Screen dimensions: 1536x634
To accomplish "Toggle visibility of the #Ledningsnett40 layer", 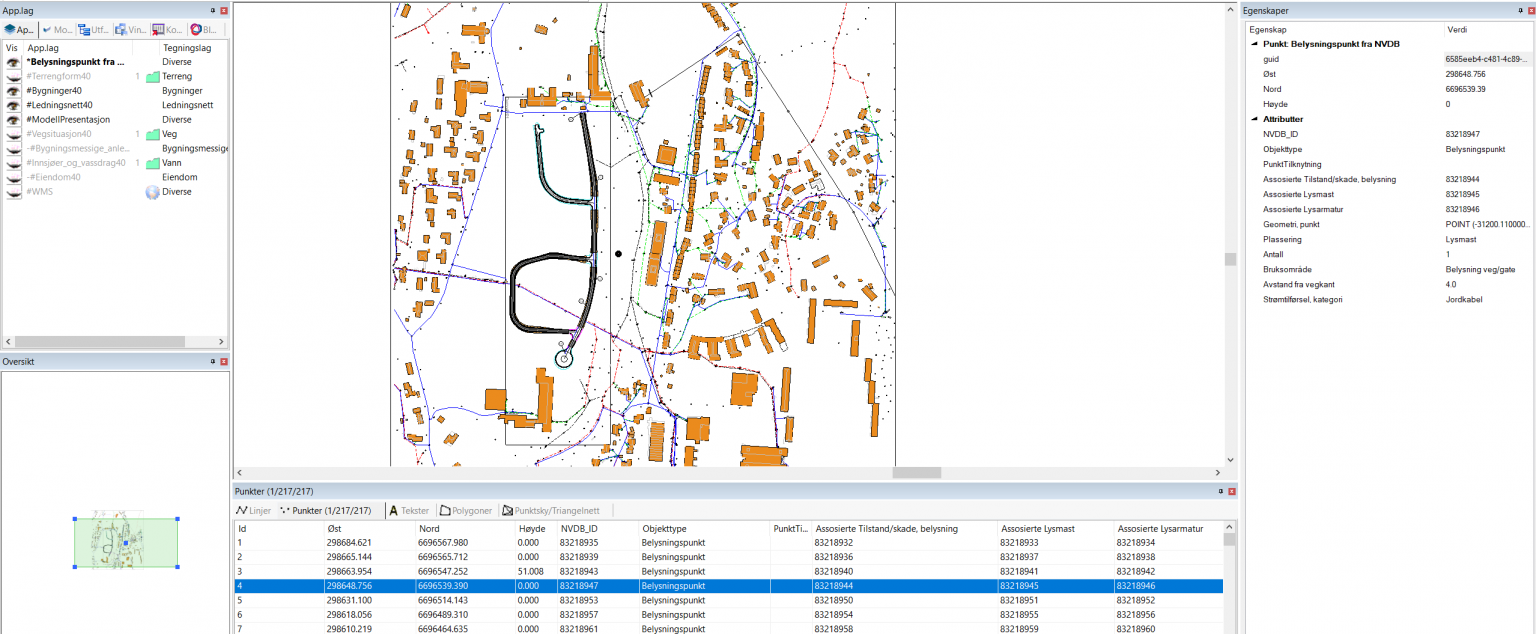I will click(x=13, y=105).
